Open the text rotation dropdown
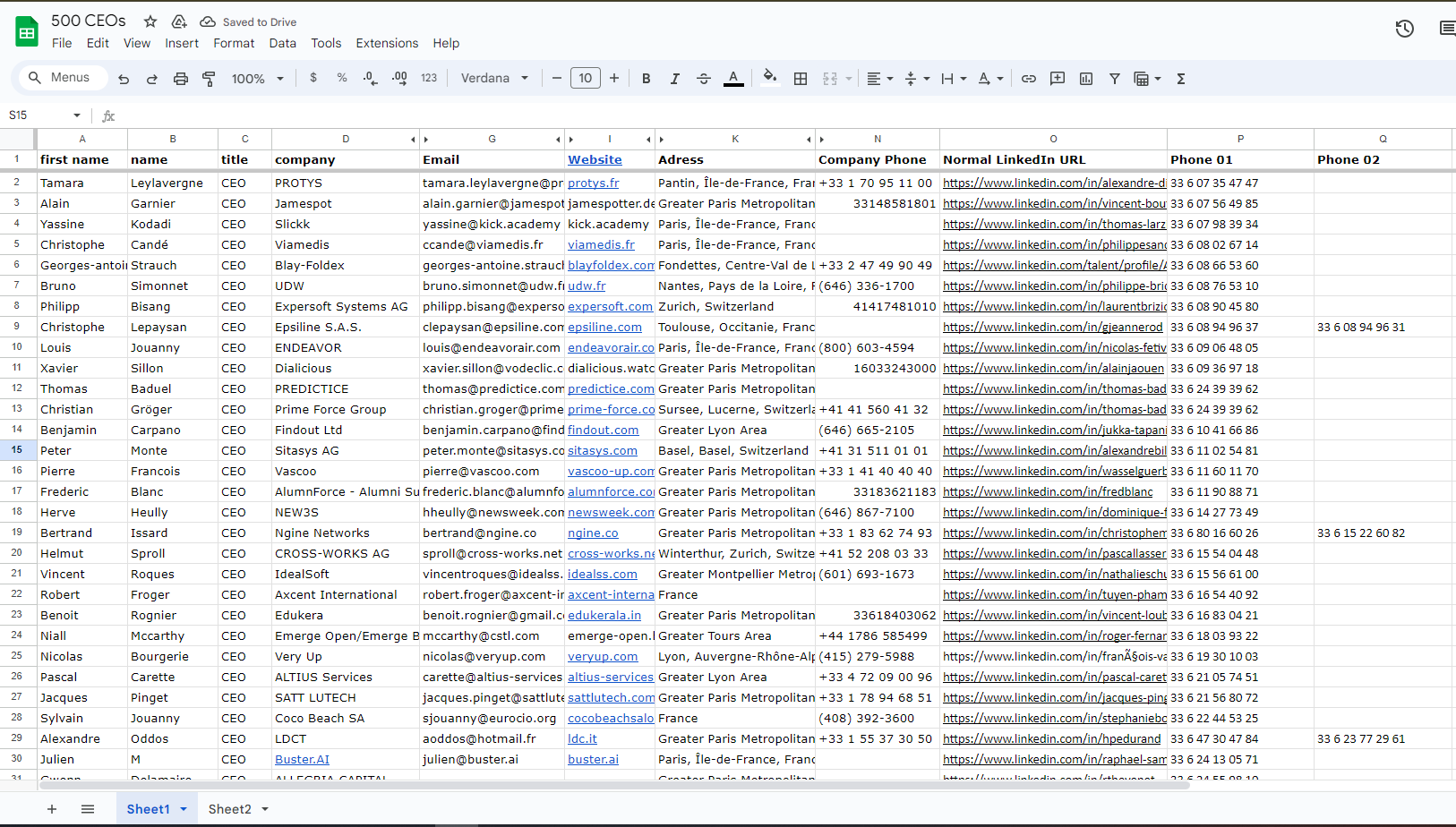The image size is (1456, 827). [990, 79]
